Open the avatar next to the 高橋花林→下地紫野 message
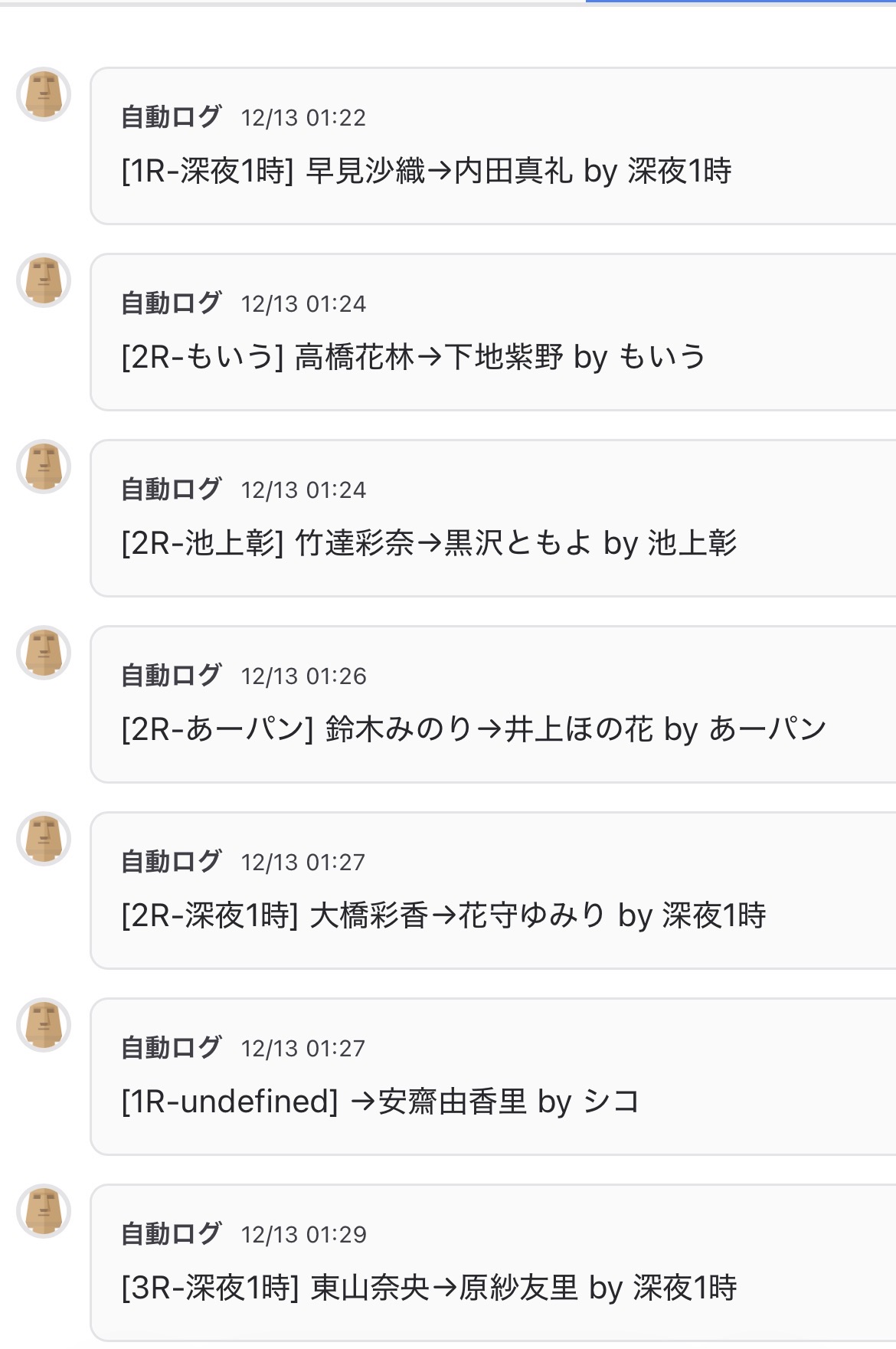The width and height of the screenshot is (896, 1349). [x=44, y=280]
